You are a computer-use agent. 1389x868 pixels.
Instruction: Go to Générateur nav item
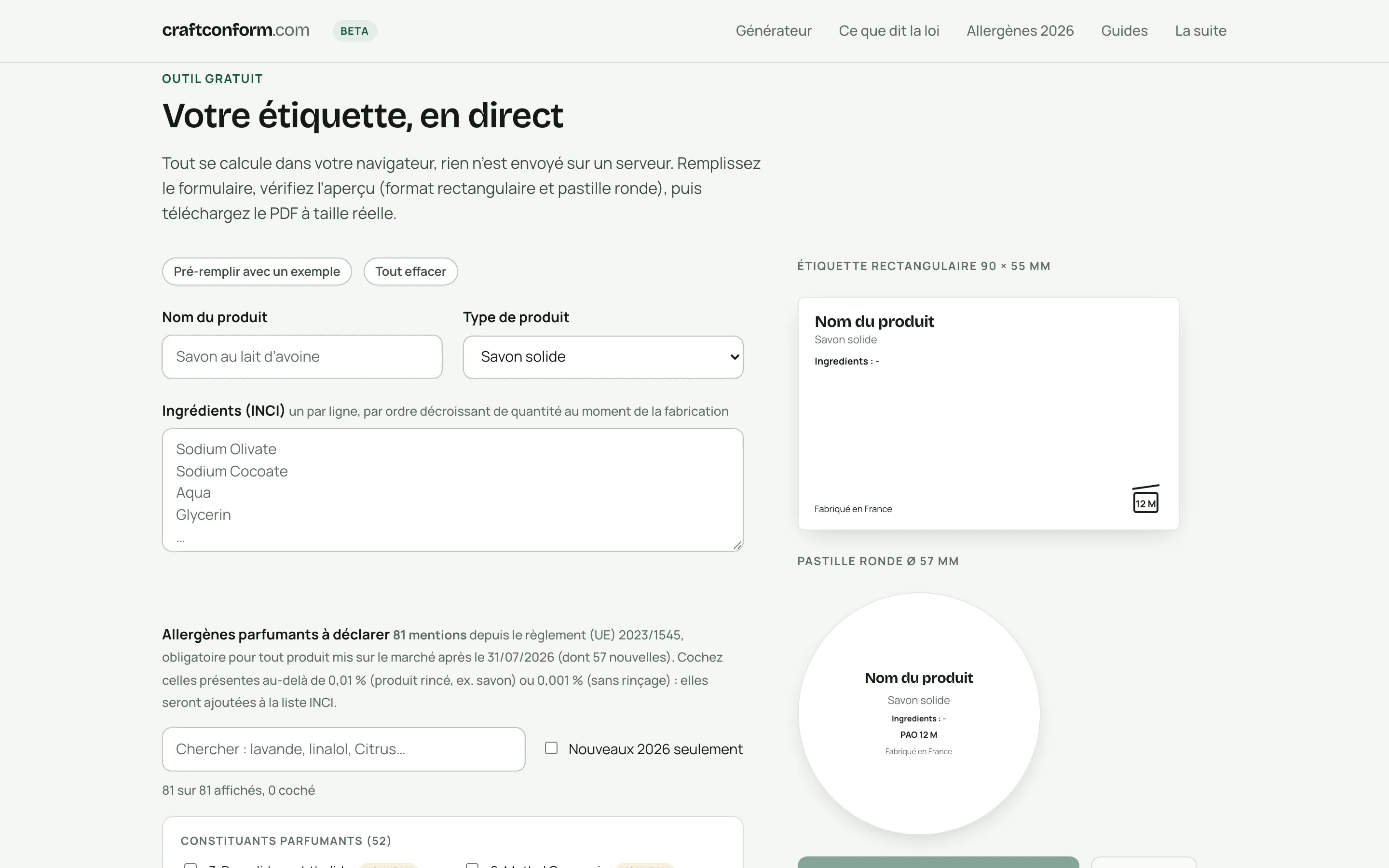pyautogui.click(x=773, y=31)
